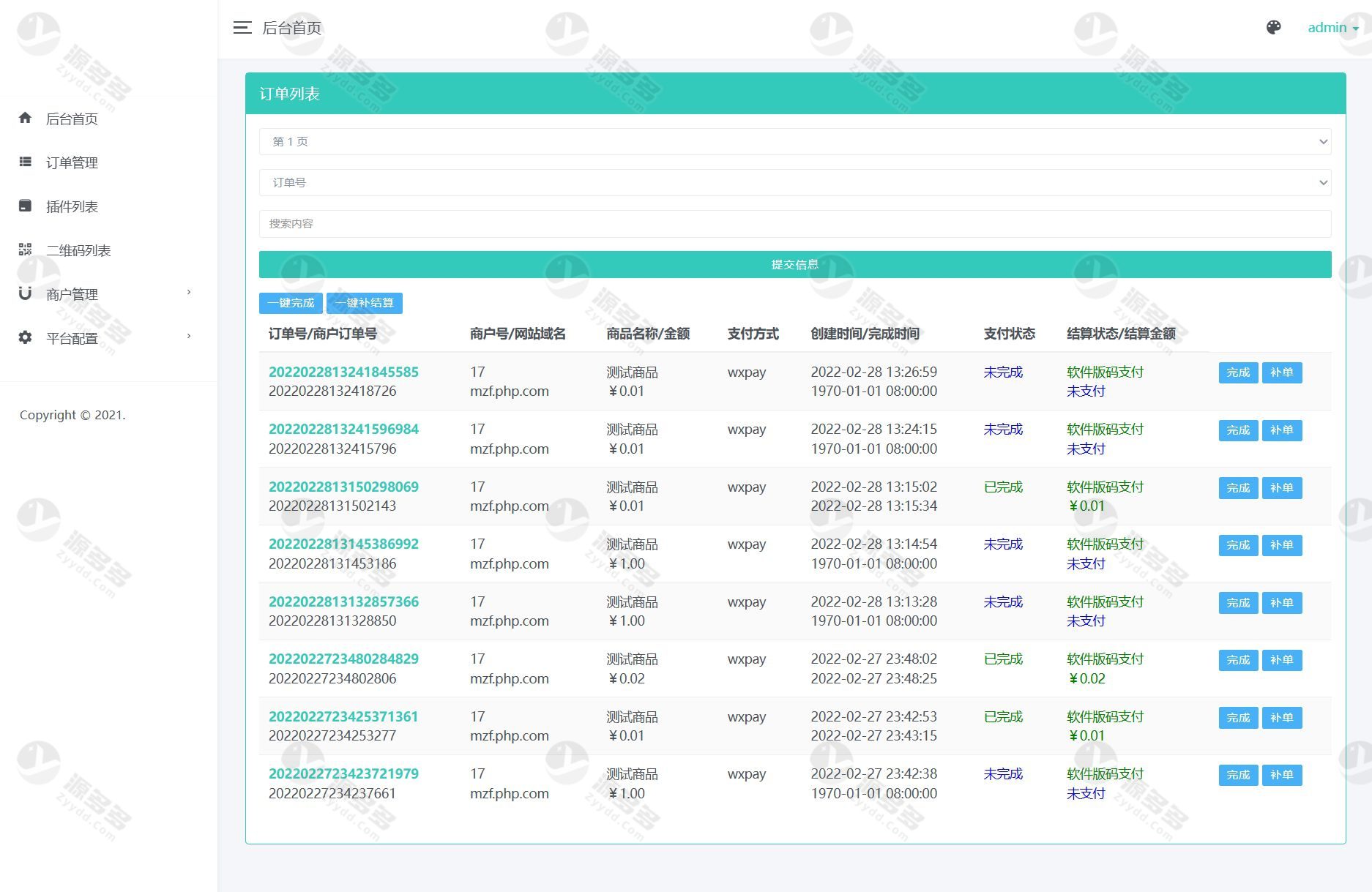Click 补单 for order 2022022813241596984

[1282, 430]
